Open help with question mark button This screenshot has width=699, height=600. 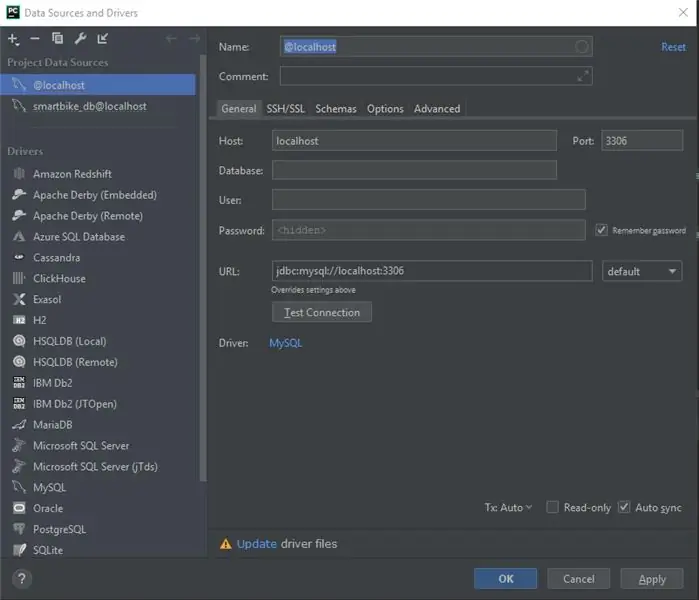pos(21,579)
